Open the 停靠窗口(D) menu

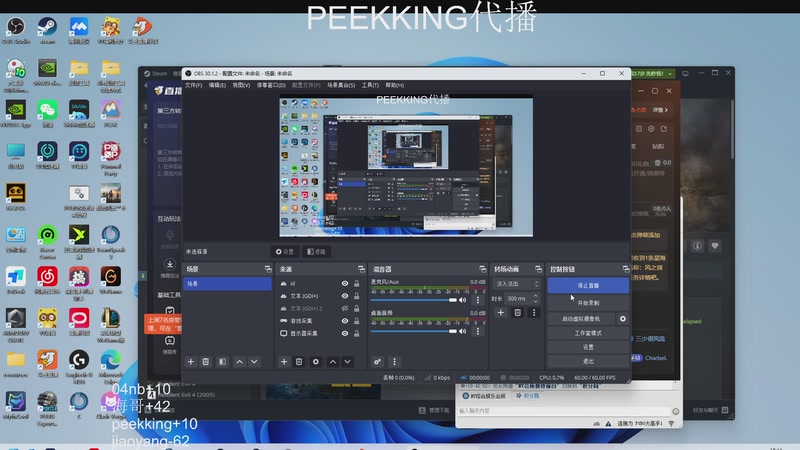(x=271, y=85)
